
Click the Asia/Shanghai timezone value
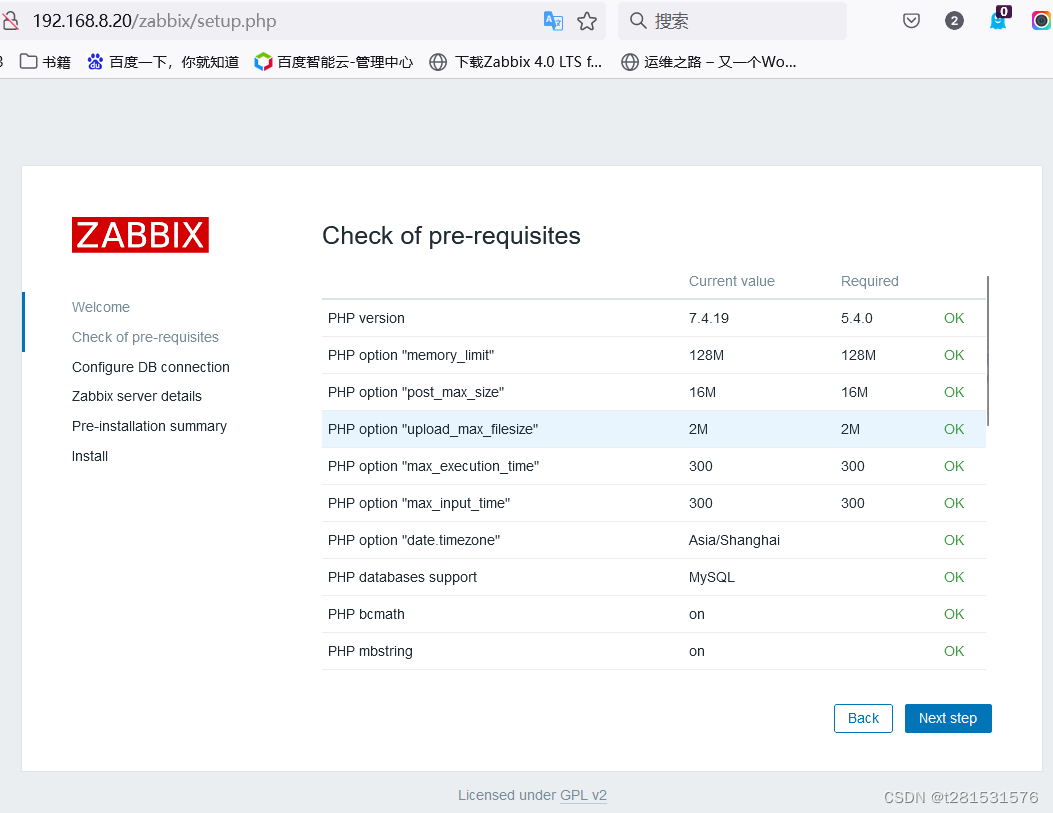[x=734, y=540]
